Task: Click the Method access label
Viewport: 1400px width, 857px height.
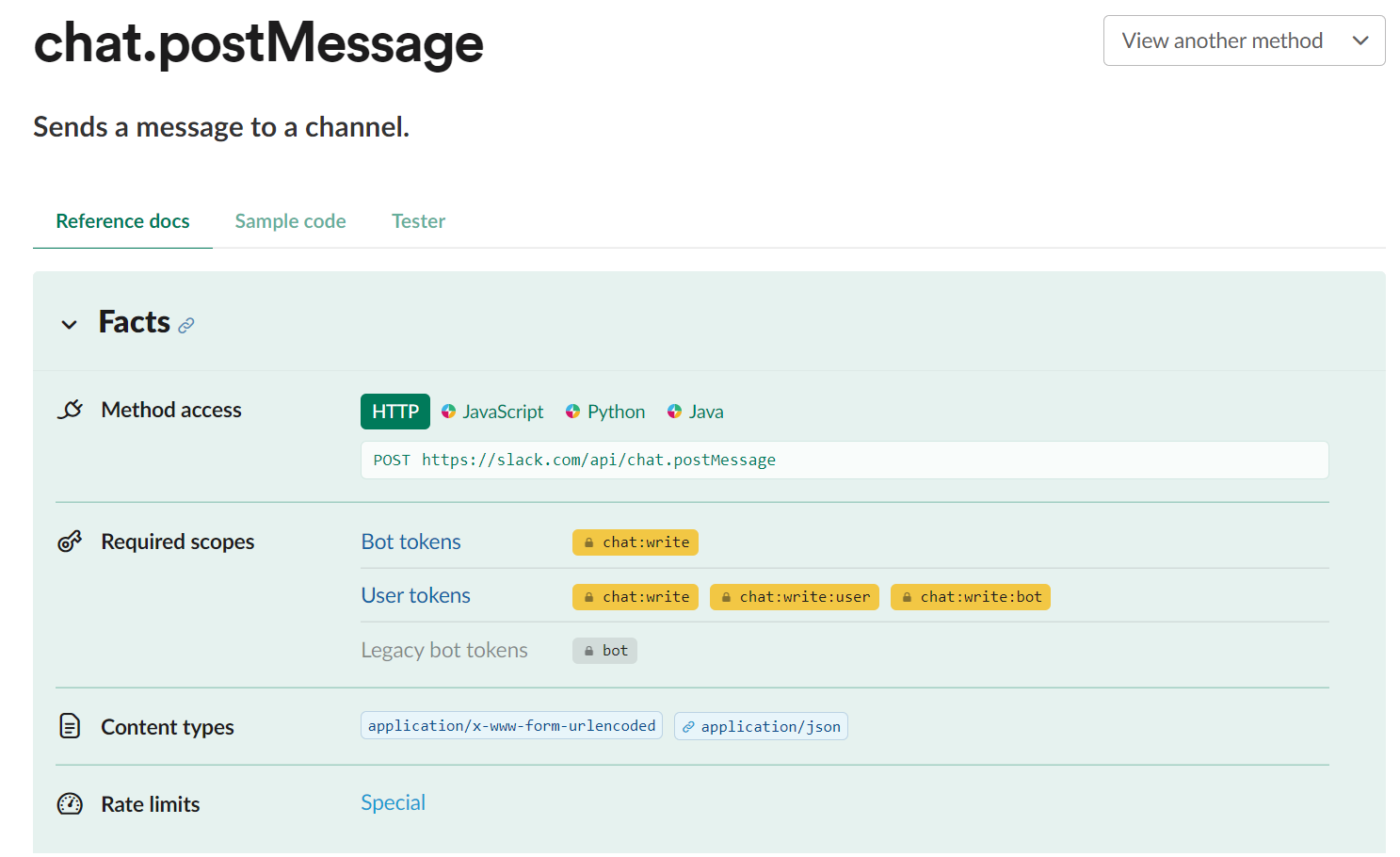Action: (x=171, y=410)
